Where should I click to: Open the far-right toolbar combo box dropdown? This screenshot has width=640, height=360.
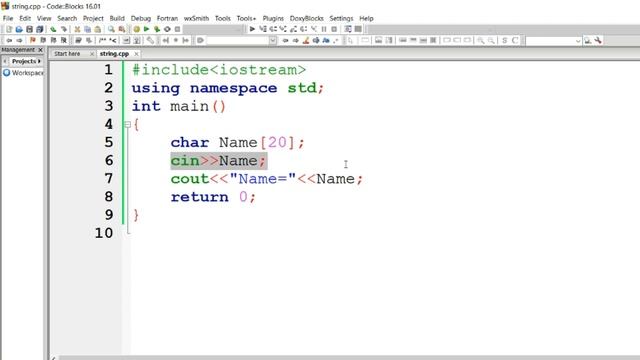tap(578, 40)
